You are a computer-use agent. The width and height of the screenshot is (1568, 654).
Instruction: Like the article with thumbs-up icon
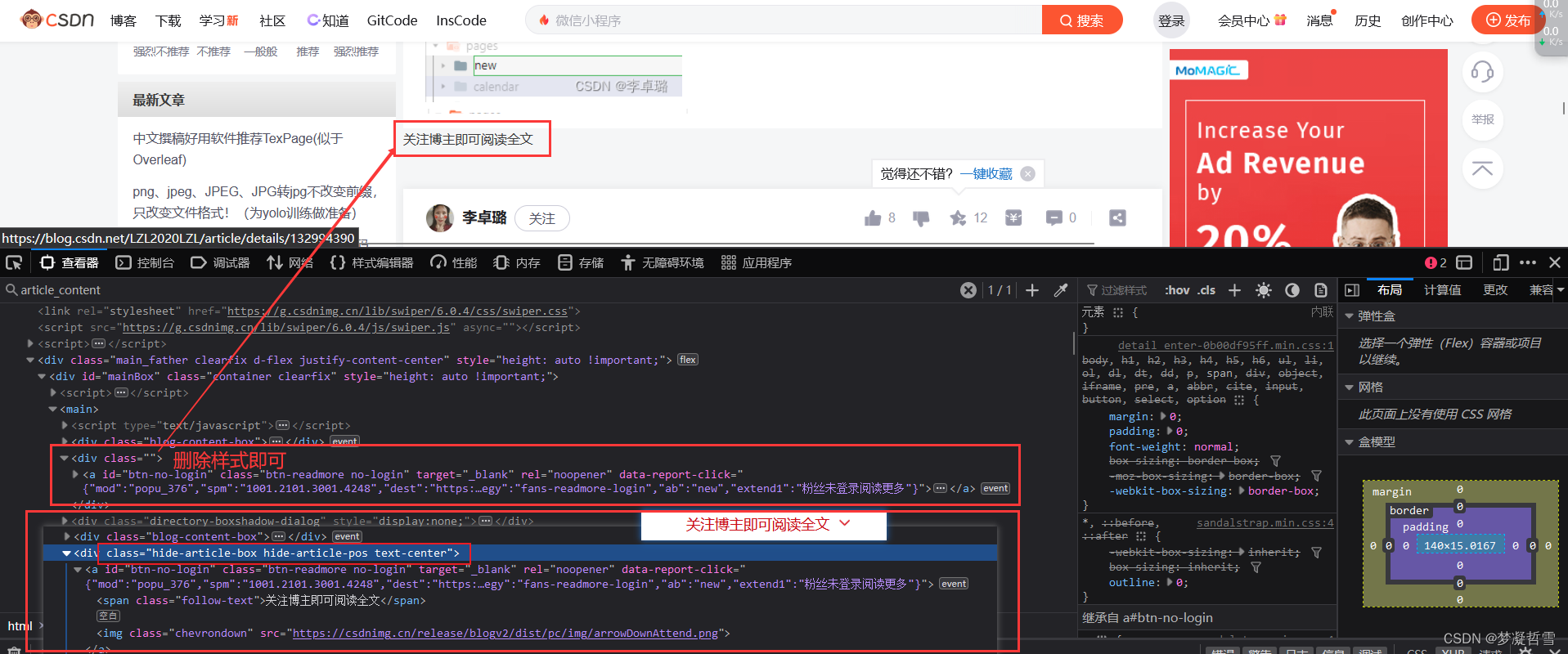873,217
